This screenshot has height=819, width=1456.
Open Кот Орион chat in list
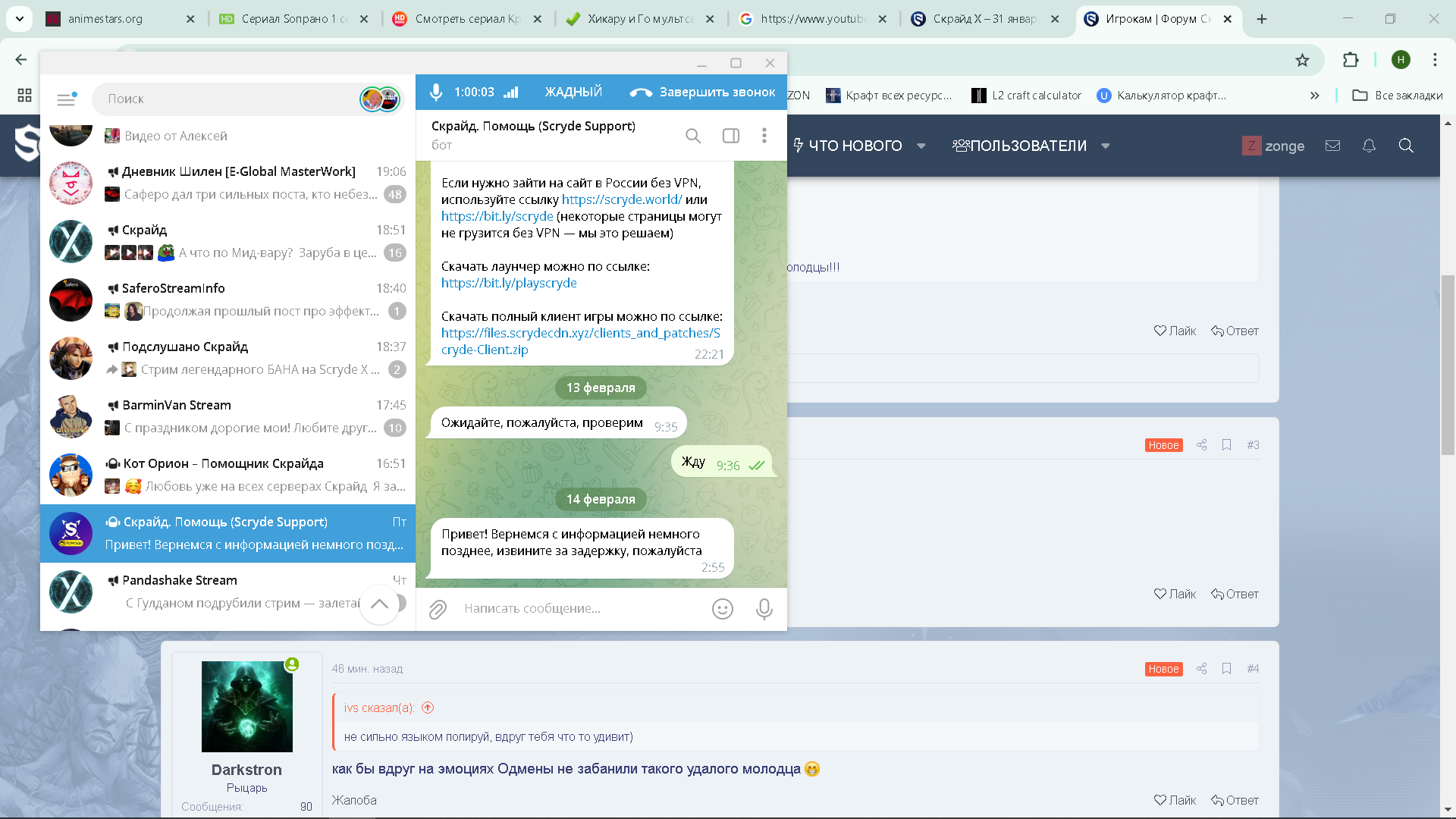[x=227, y=475]
